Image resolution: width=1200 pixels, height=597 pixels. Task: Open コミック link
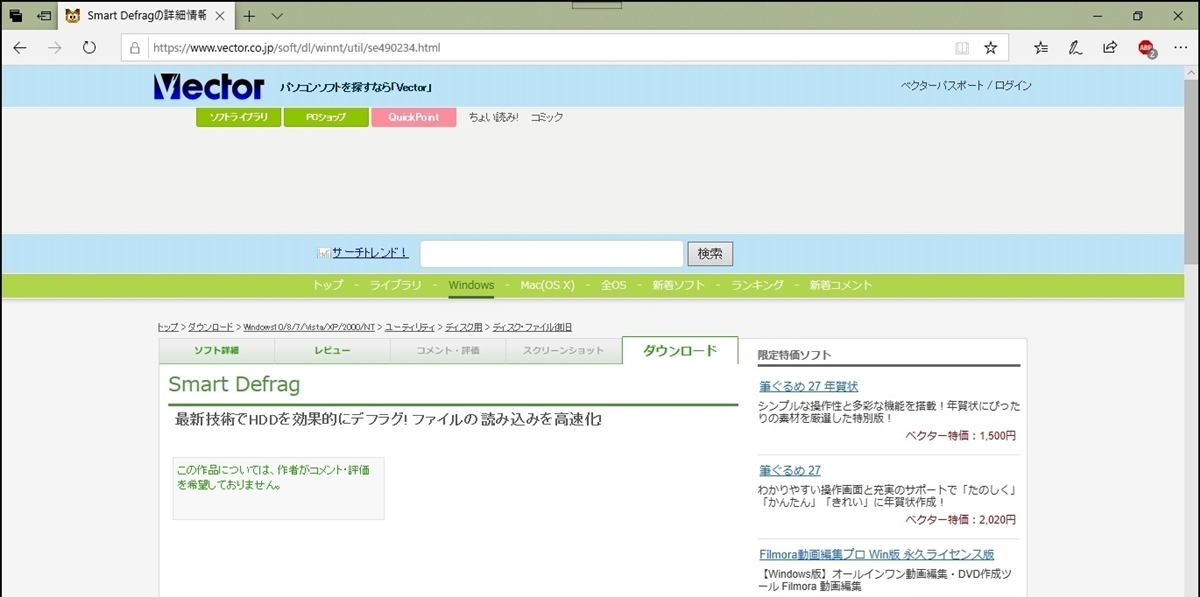click(547, 117)
